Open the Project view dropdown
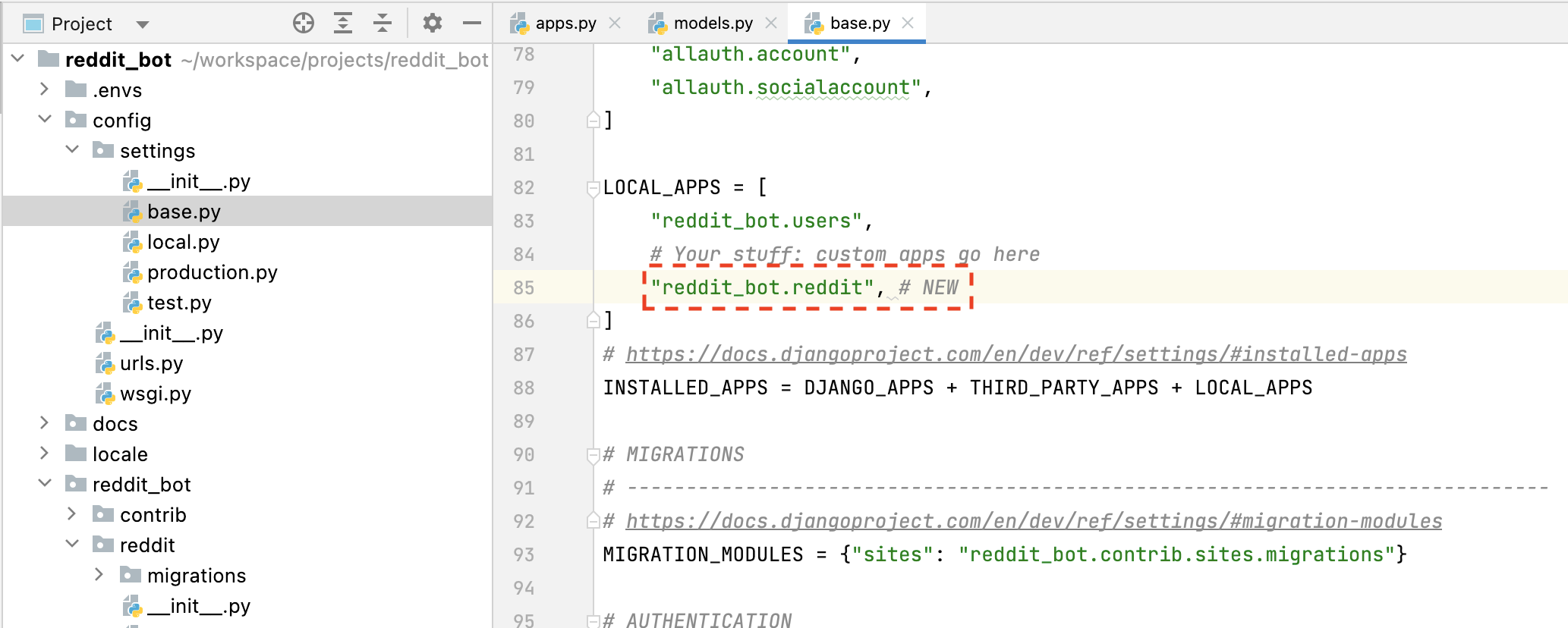 pos(142,24)
